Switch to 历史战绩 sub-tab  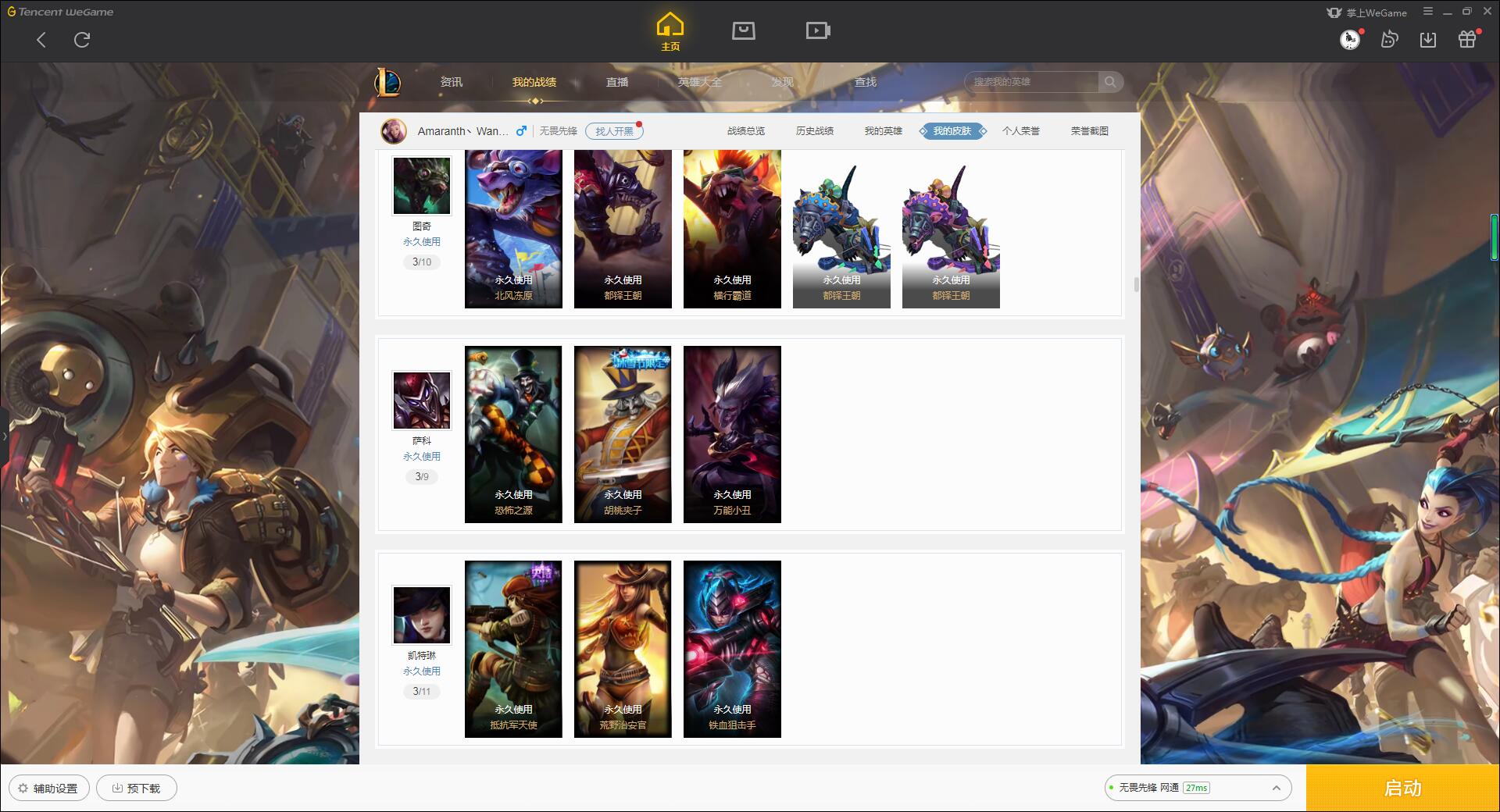(815, 131)
